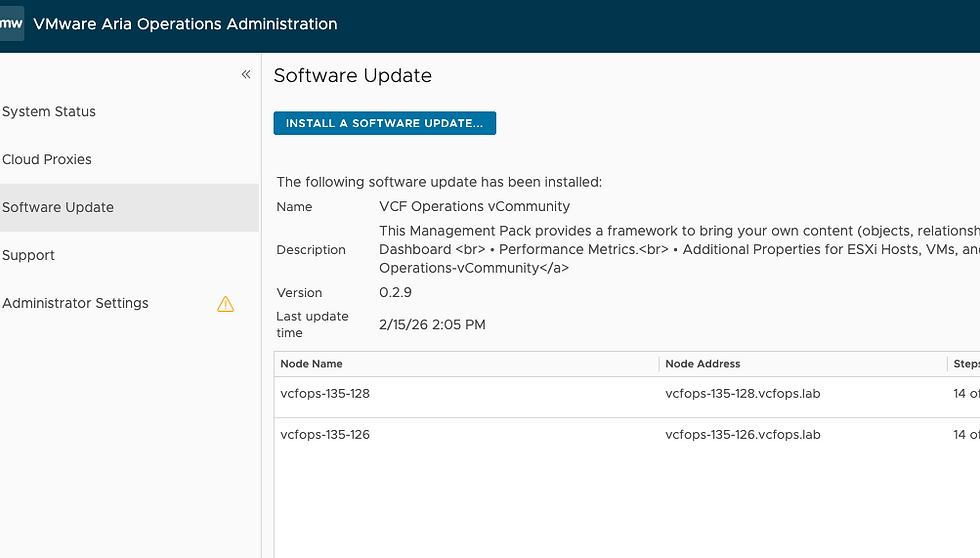The height and width of the screenshot is (558, 980).
Task: Click the VCF Operations vCommunity name value
Action: (x=474, y=207)
